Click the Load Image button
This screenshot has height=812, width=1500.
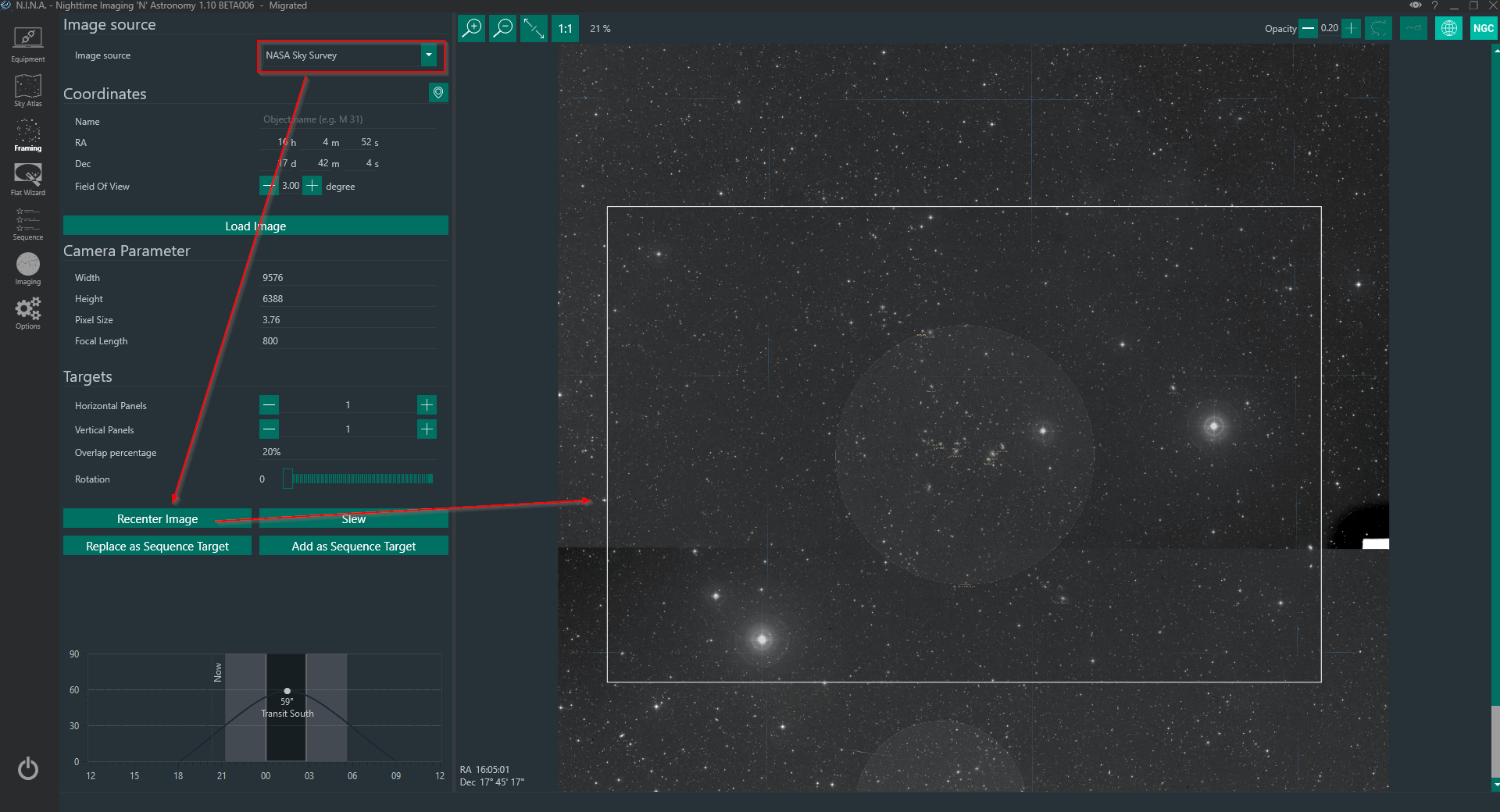pyautogui.click(x=255, y=226)
